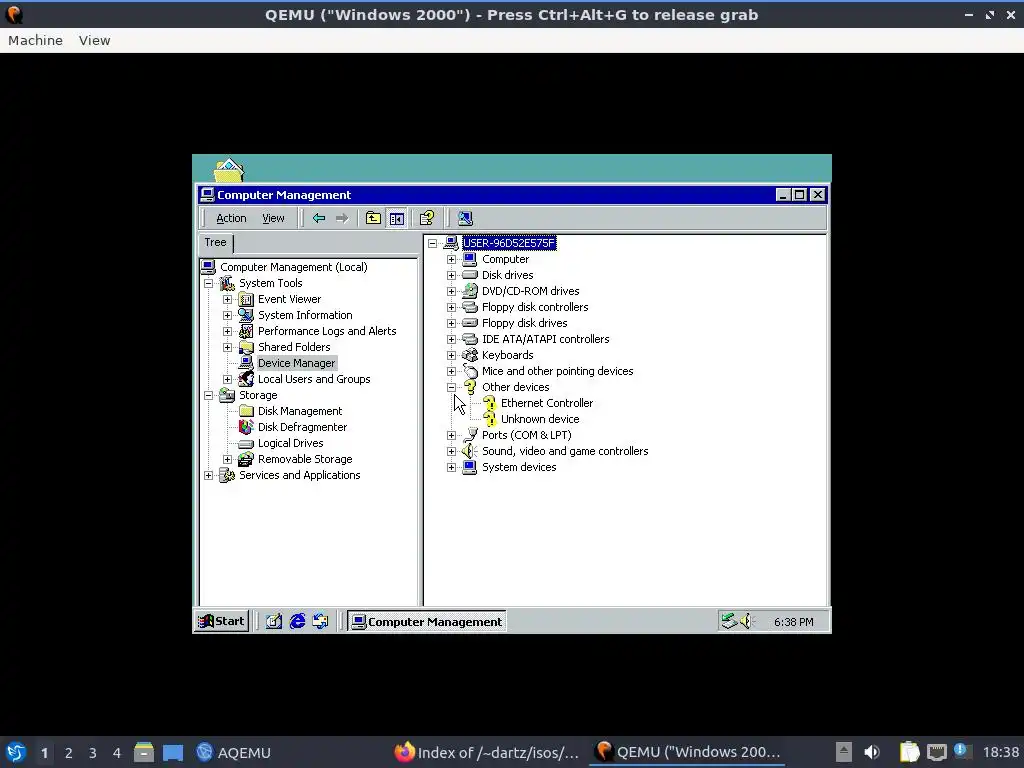Select USER-96D52E575F computer node
The height and width of the screenshot is (768, 1024).
[x=509, y=243]
